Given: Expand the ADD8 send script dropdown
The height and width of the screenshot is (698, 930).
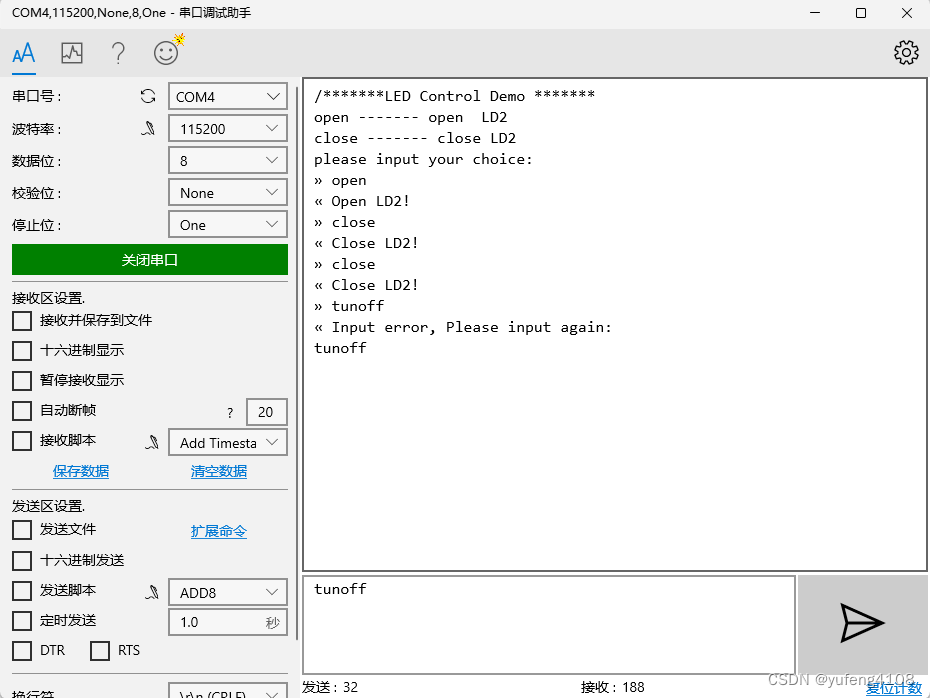Looking at the screenshot, I should pyautogui.click(x=228, y=592).
